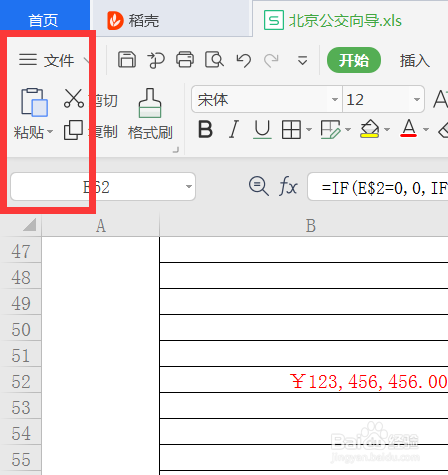Expand the quick access toolbar customize arrow

(x=302, y=61)
